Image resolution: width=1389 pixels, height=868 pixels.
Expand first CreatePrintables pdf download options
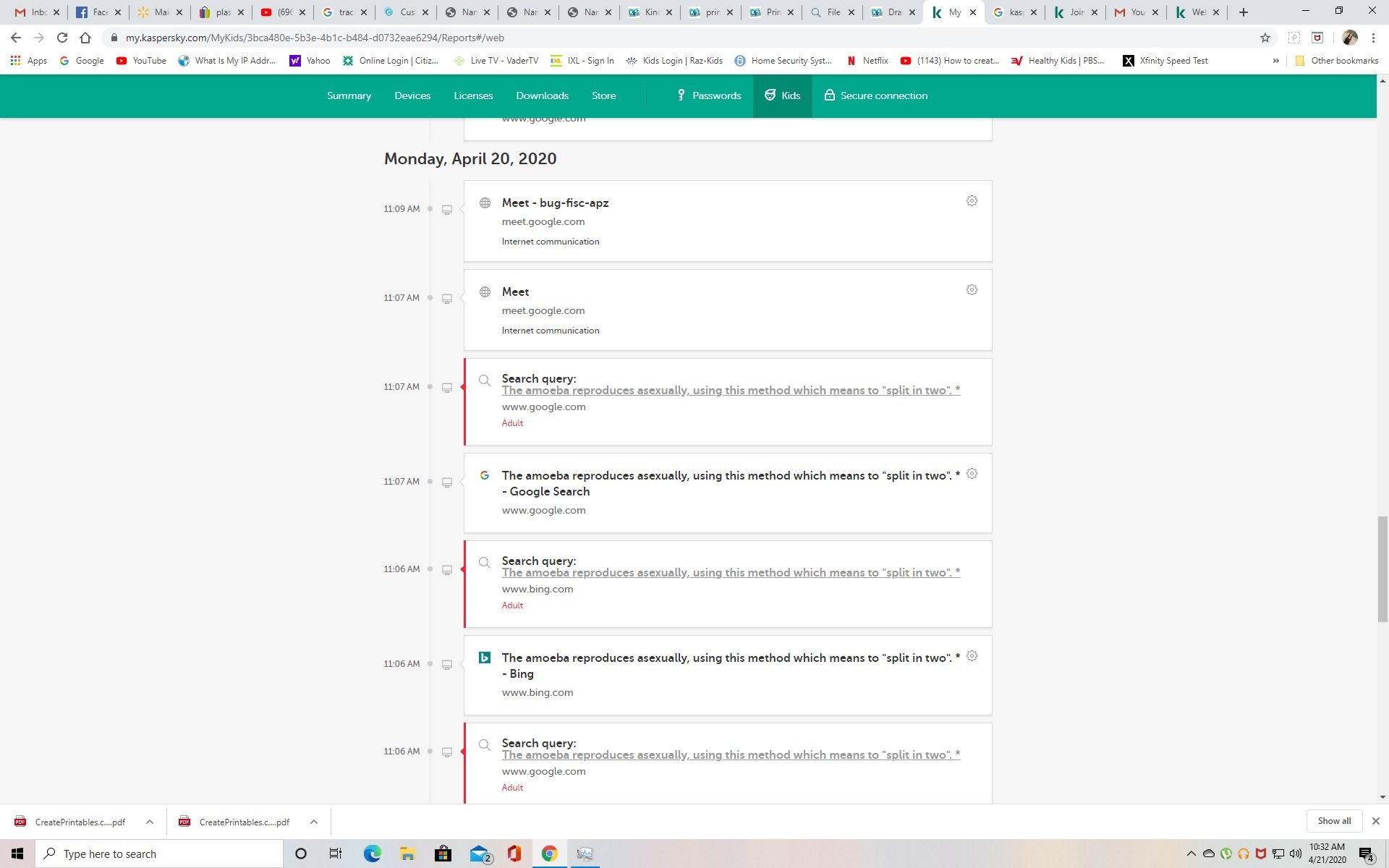(149, 822)
